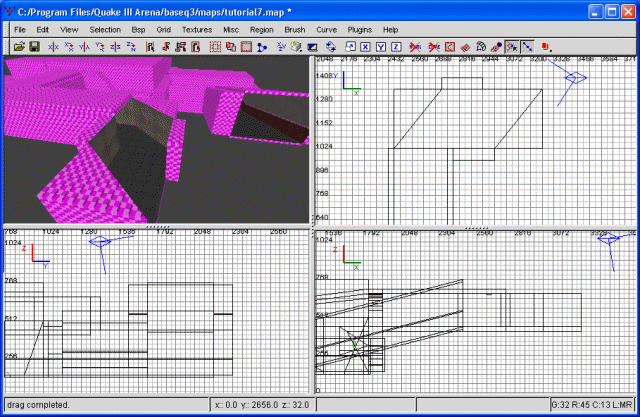Flip selection along the Z axis
Viewport: 640px width, 417px height.
116,47
